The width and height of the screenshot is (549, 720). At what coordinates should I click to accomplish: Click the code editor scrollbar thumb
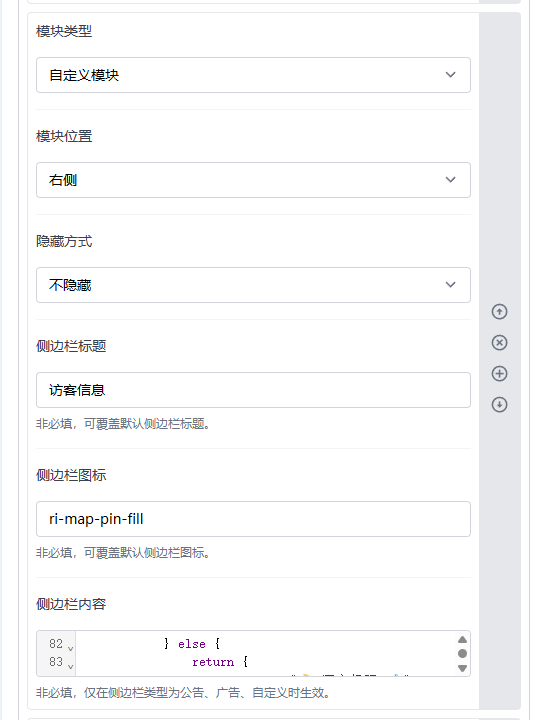[462, 653]
